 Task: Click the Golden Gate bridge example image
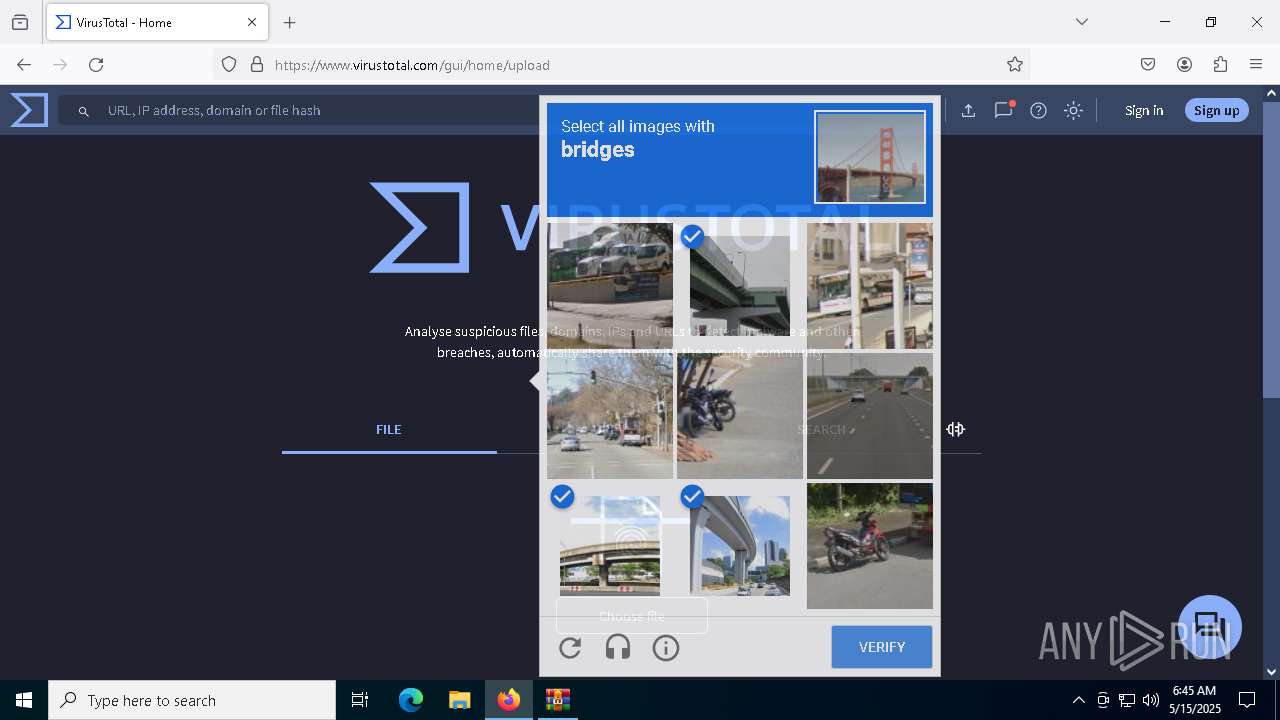tap(870, 157)
